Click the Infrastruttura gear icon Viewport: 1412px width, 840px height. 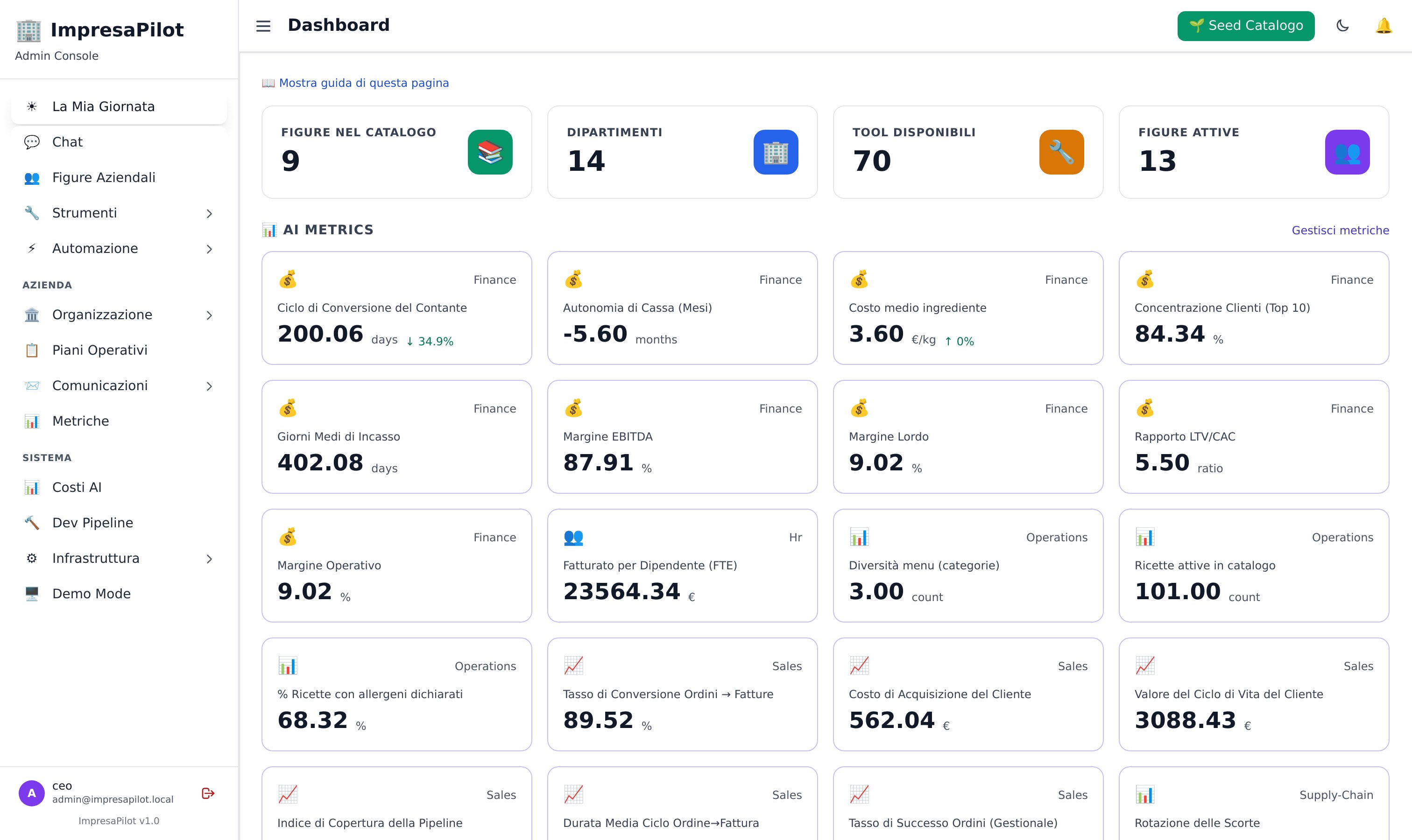click(x=32, y=558)
